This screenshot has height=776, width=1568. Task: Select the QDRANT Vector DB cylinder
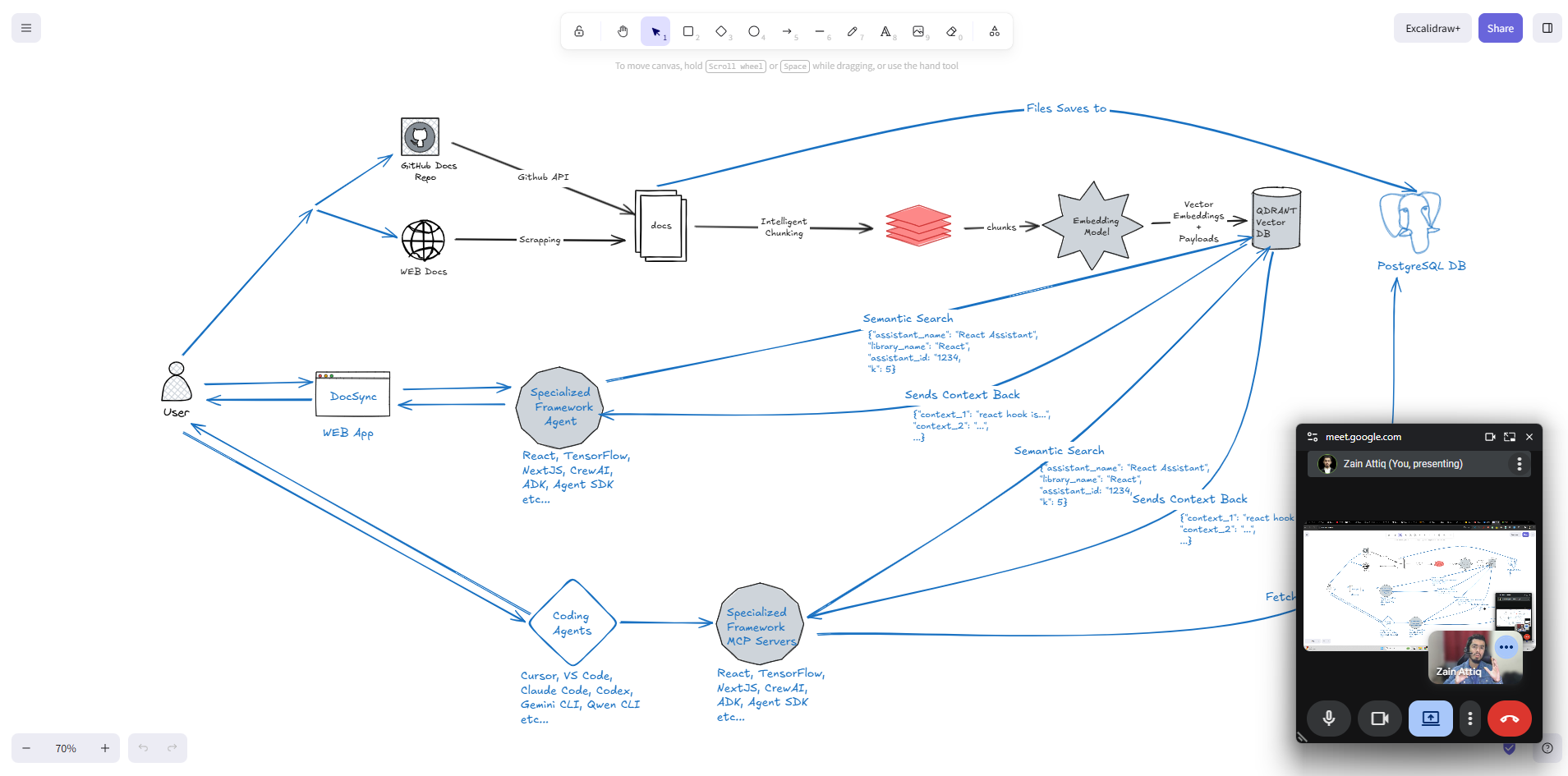[x=1276, y=218]
